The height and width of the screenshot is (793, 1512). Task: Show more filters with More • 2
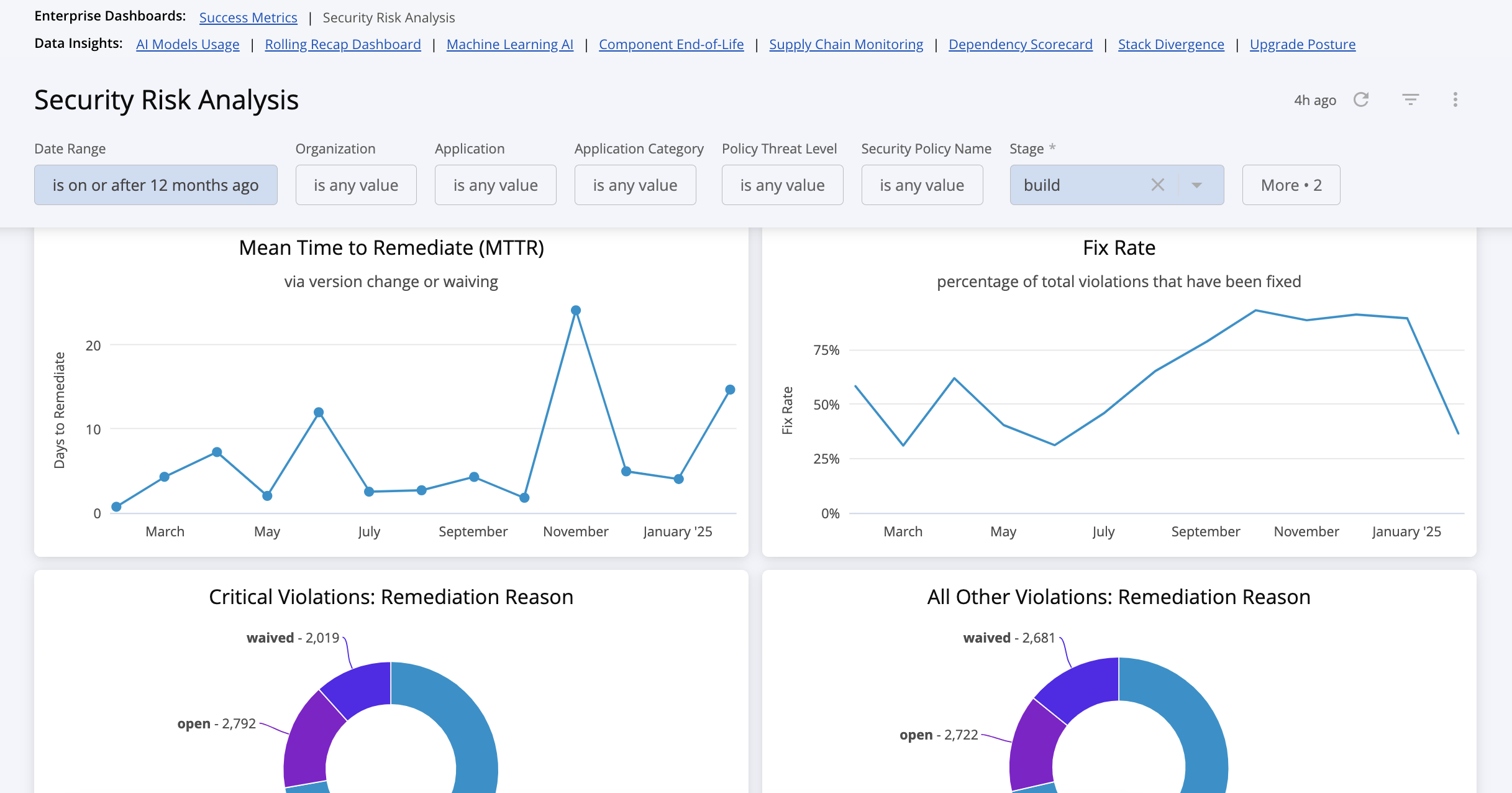click(1291, 185)
